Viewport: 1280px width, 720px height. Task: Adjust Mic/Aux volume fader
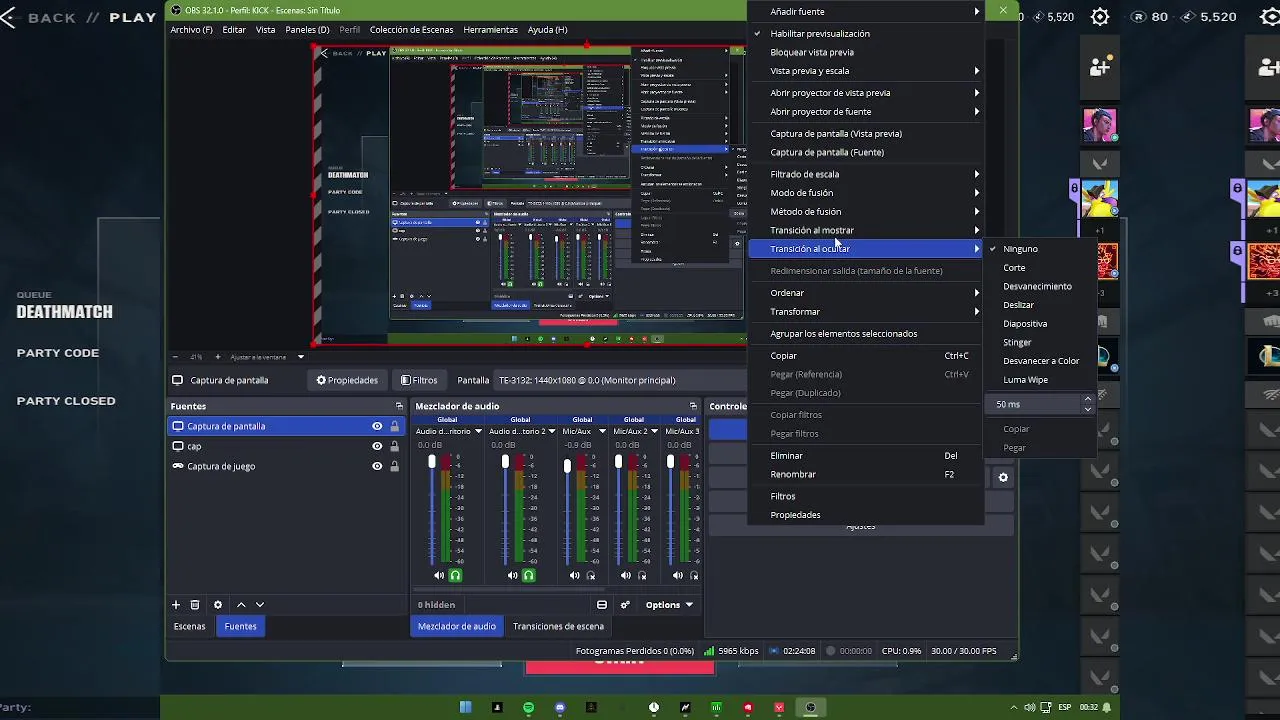[567, 466]
